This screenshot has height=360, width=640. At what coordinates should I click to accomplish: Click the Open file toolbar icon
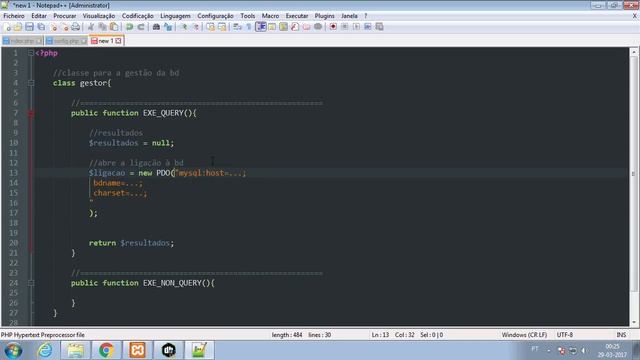click(18, 27)
